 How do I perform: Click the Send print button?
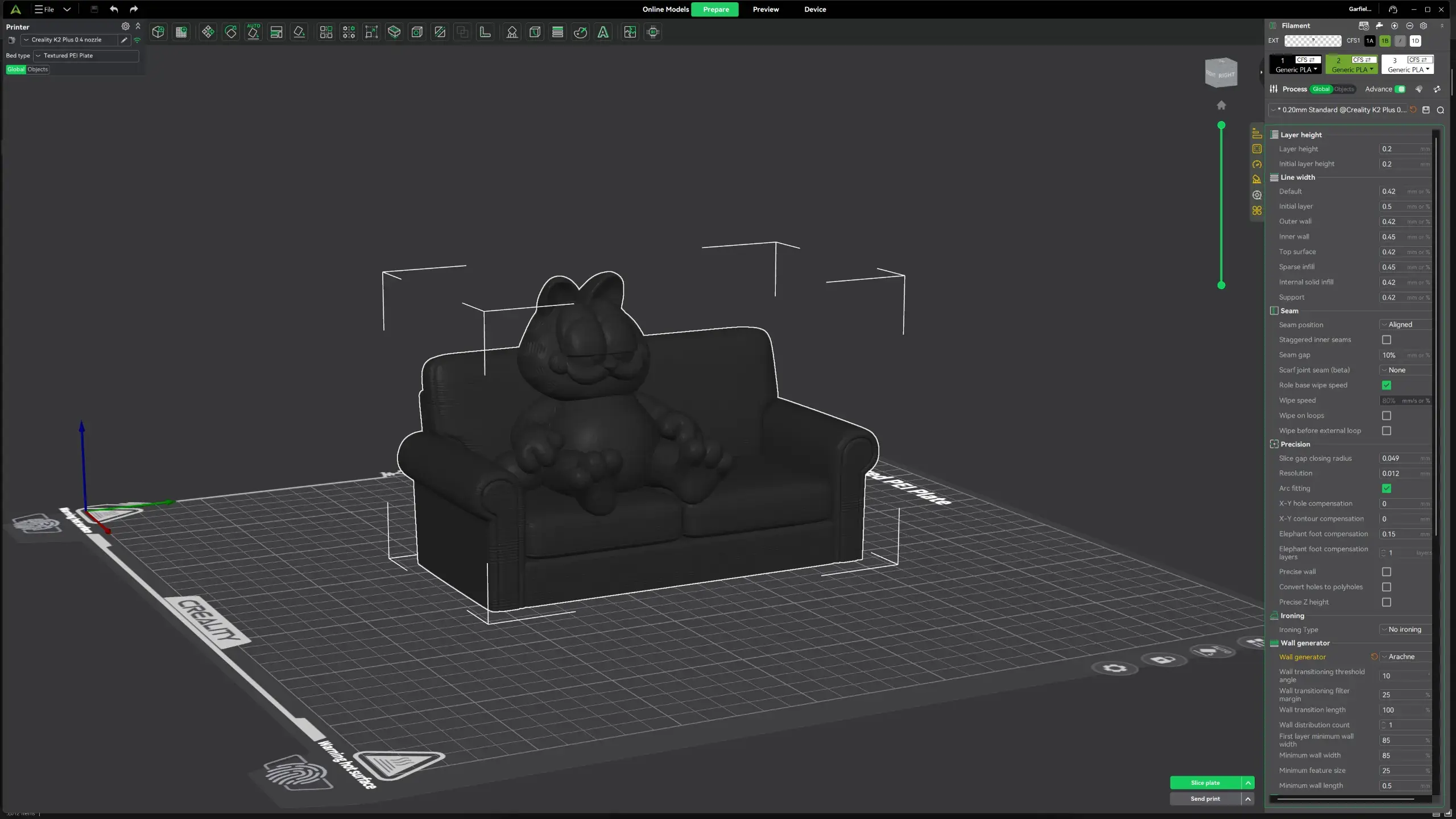1205,799
